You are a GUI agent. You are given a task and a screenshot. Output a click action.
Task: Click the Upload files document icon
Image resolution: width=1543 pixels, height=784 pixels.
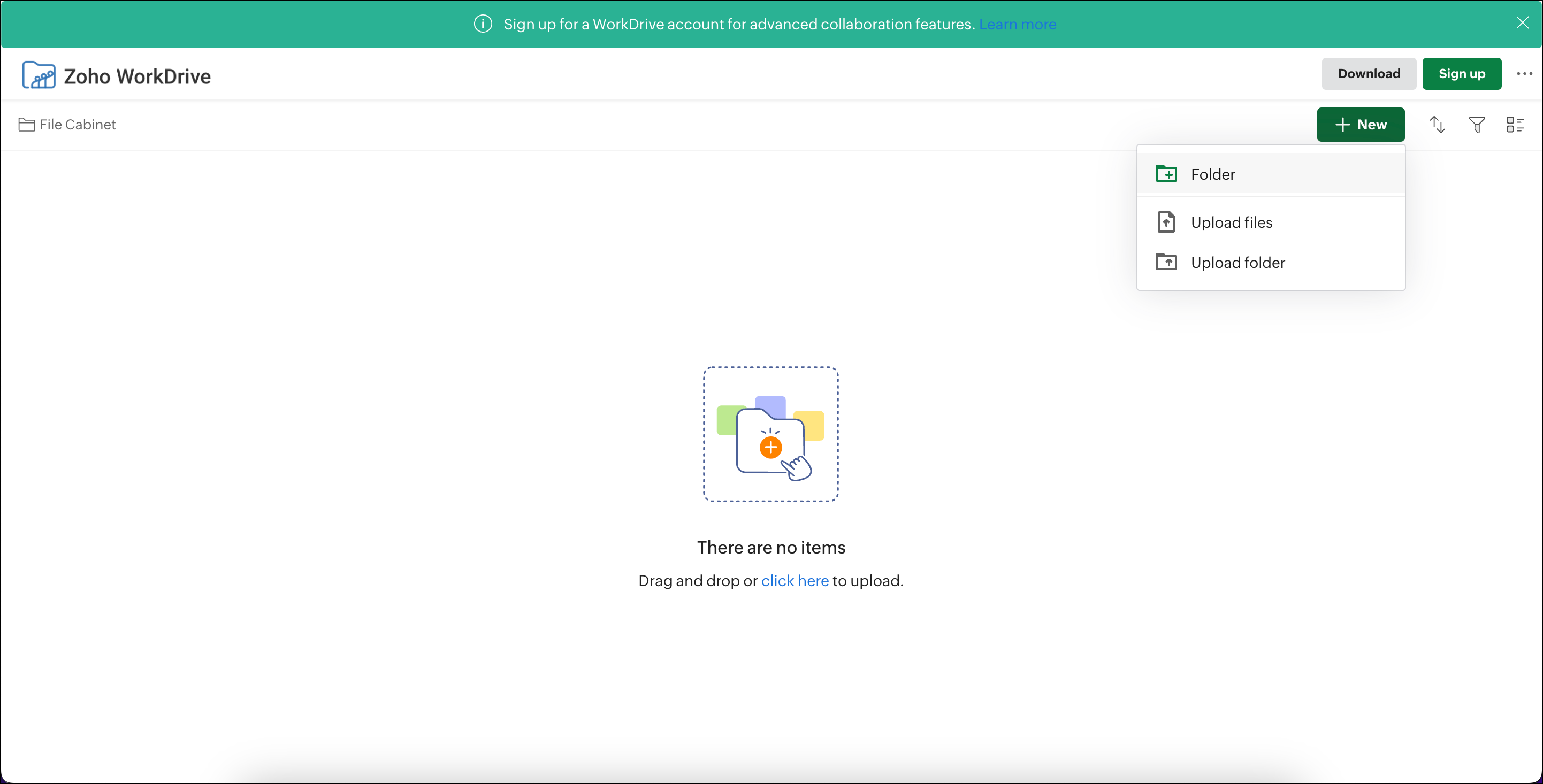pyautogui.click(x=1166, y=222)
